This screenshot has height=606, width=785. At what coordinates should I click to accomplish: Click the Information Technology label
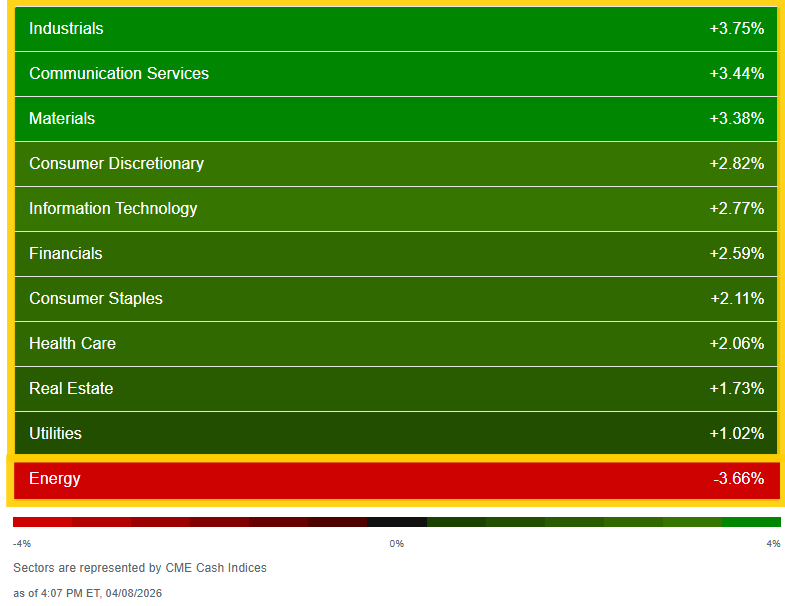point(113,209)
